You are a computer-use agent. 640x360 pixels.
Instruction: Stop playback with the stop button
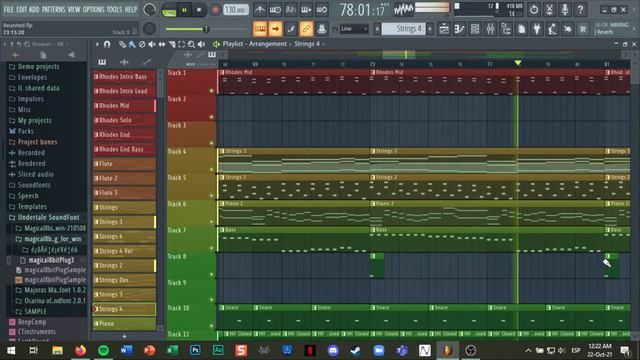(199, 10)
